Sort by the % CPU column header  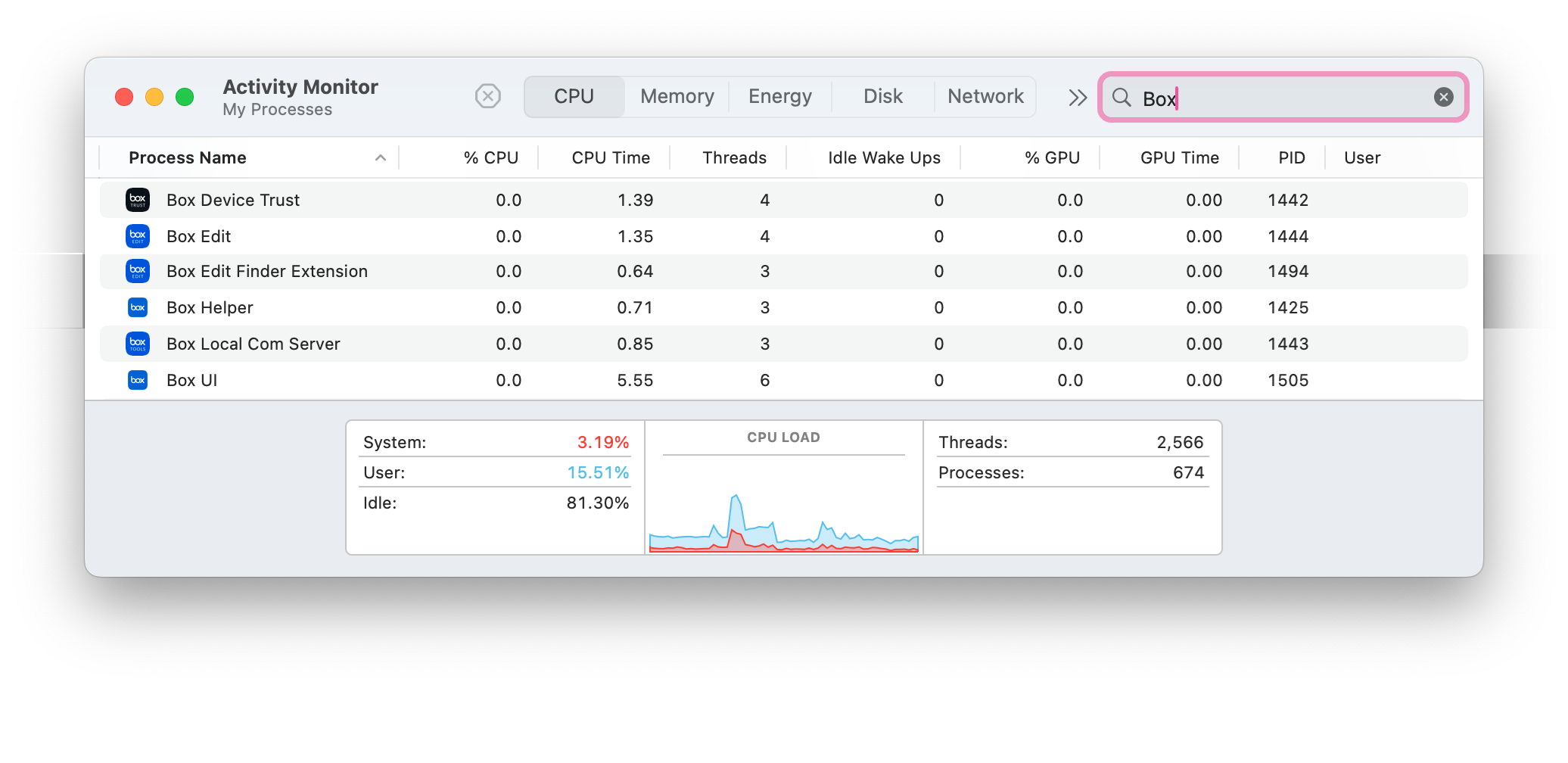click(490, 157)
